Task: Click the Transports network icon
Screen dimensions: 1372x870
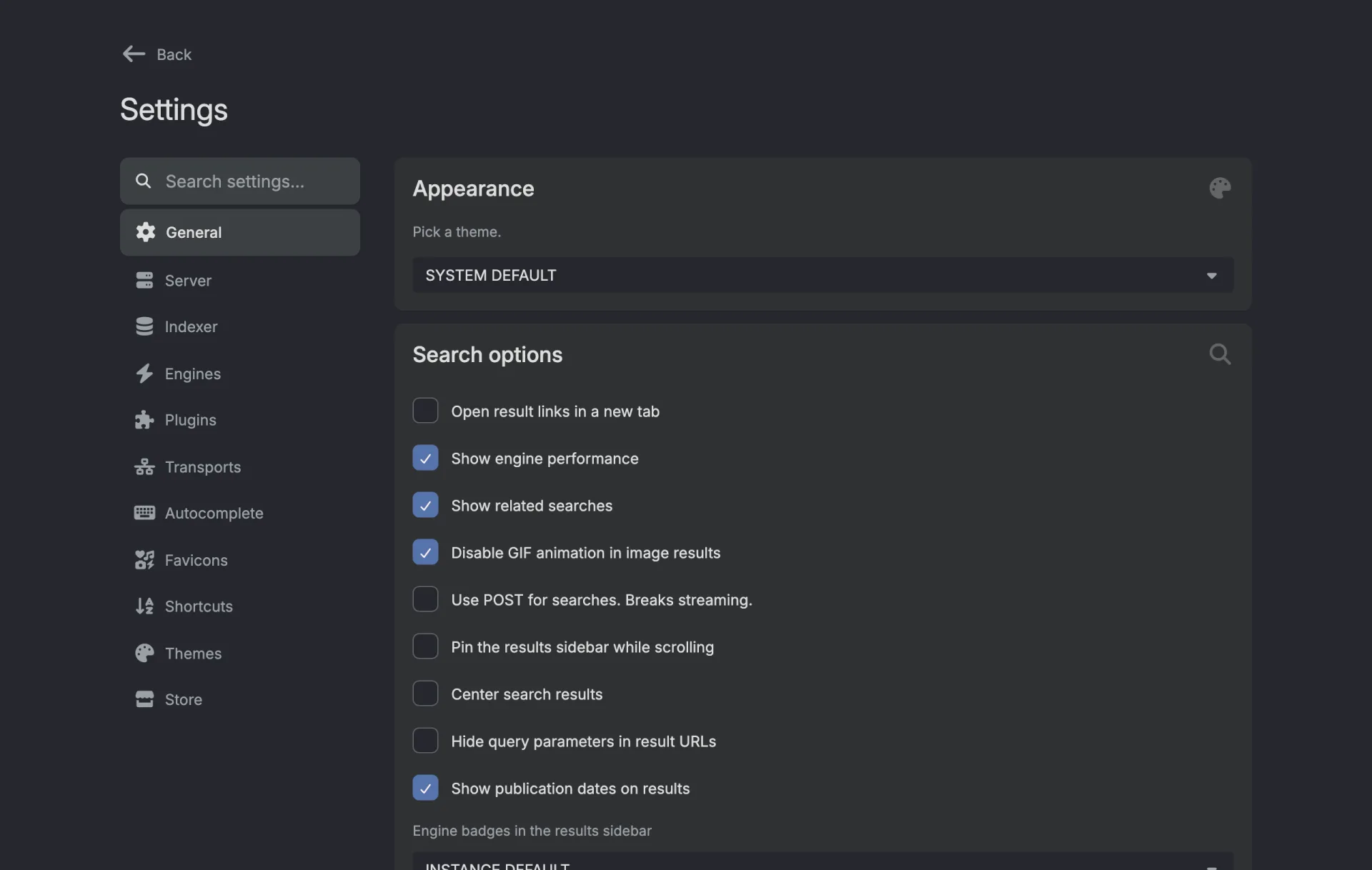Action: click(144, 467)
